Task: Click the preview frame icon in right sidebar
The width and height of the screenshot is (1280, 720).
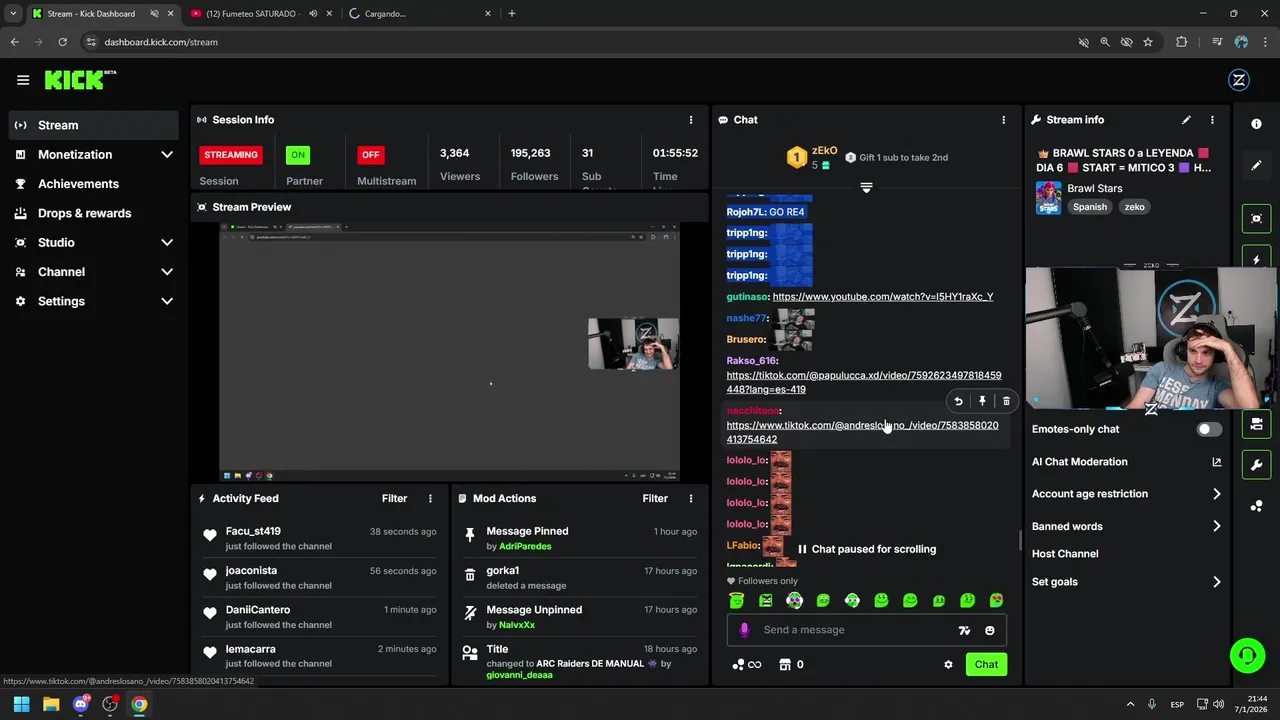Action: 1256,218
